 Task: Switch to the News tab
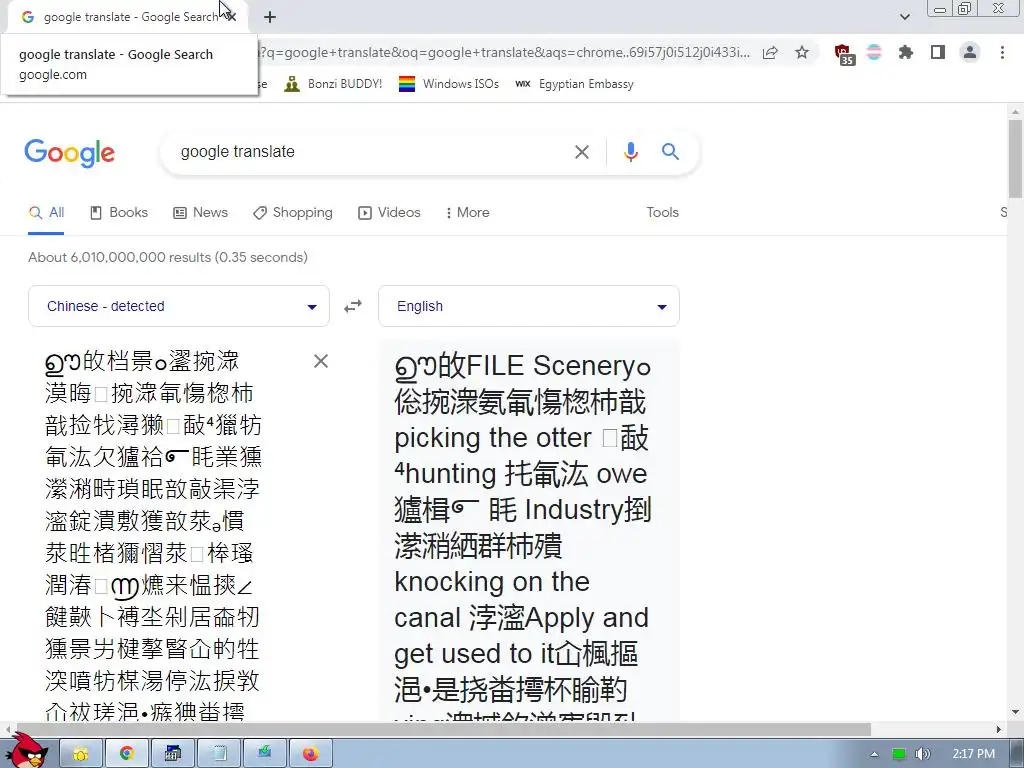click(200, 213)
